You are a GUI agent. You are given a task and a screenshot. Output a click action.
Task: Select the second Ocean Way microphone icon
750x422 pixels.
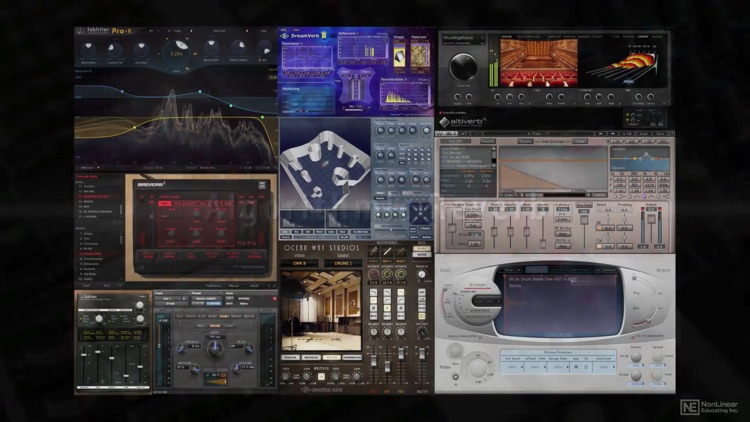[x=387, y=251]
